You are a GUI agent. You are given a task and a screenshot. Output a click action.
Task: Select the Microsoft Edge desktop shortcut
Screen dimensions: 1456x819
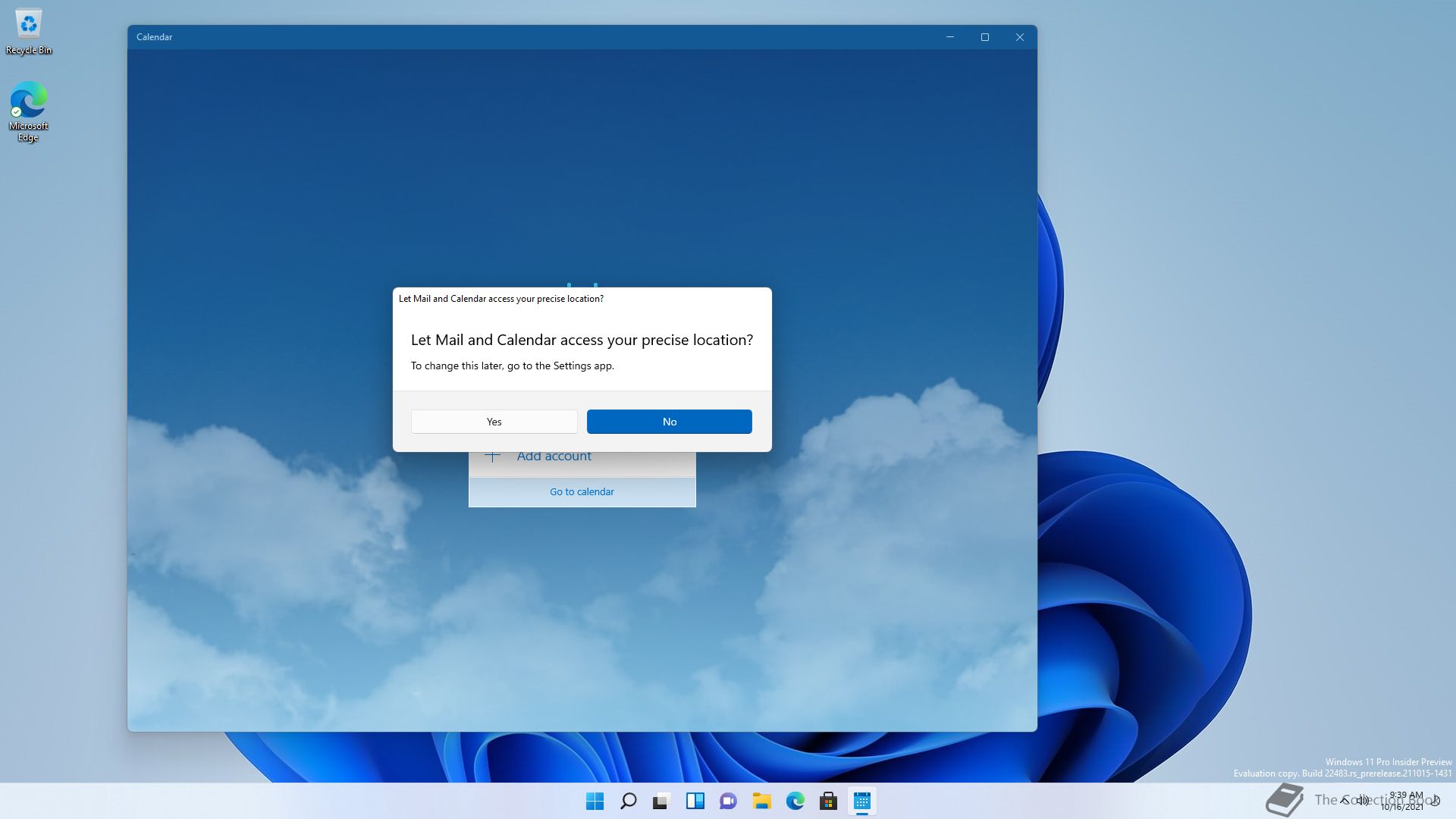coord(28,111)
